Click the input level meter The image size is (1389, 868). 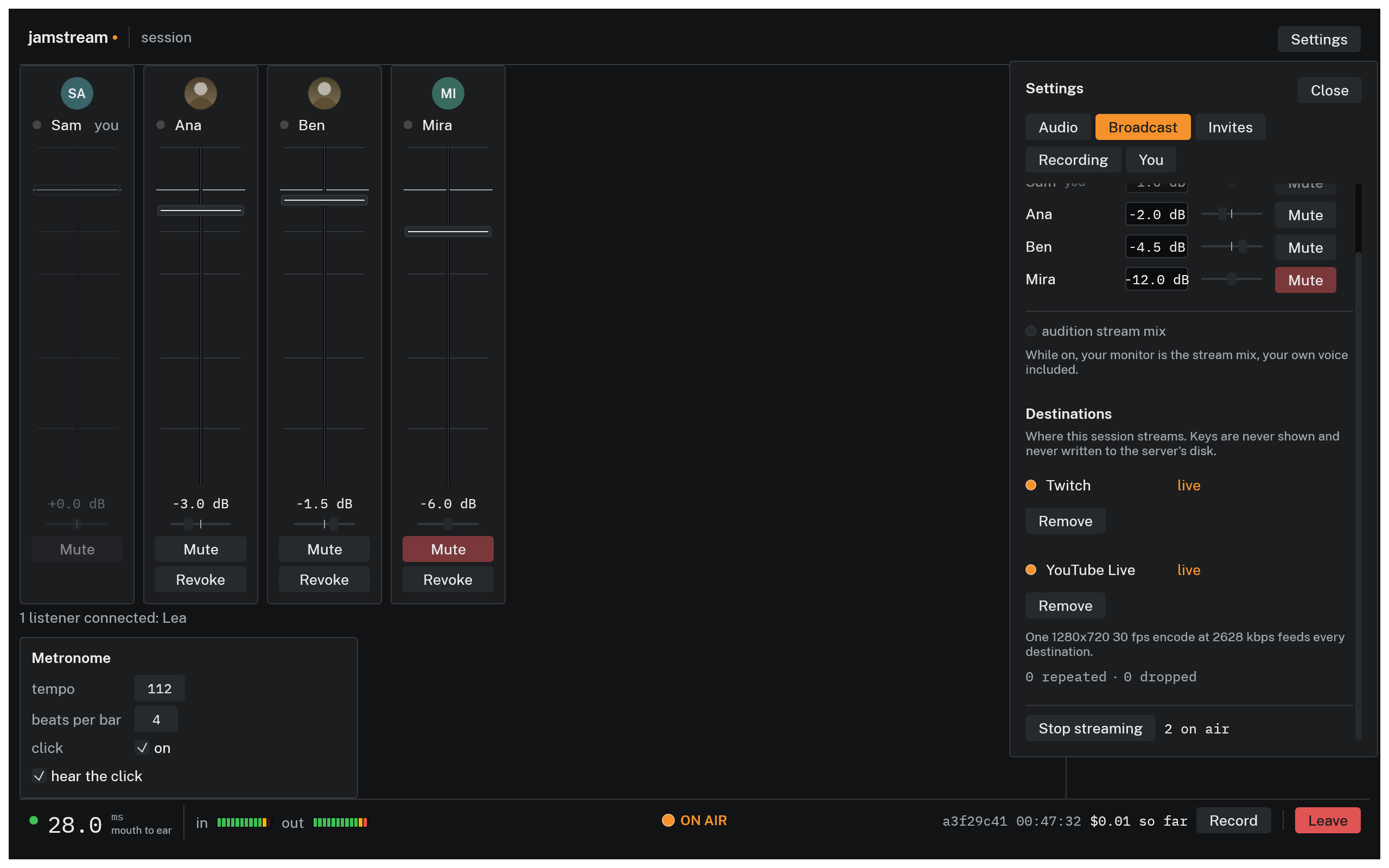click(244, 822)
